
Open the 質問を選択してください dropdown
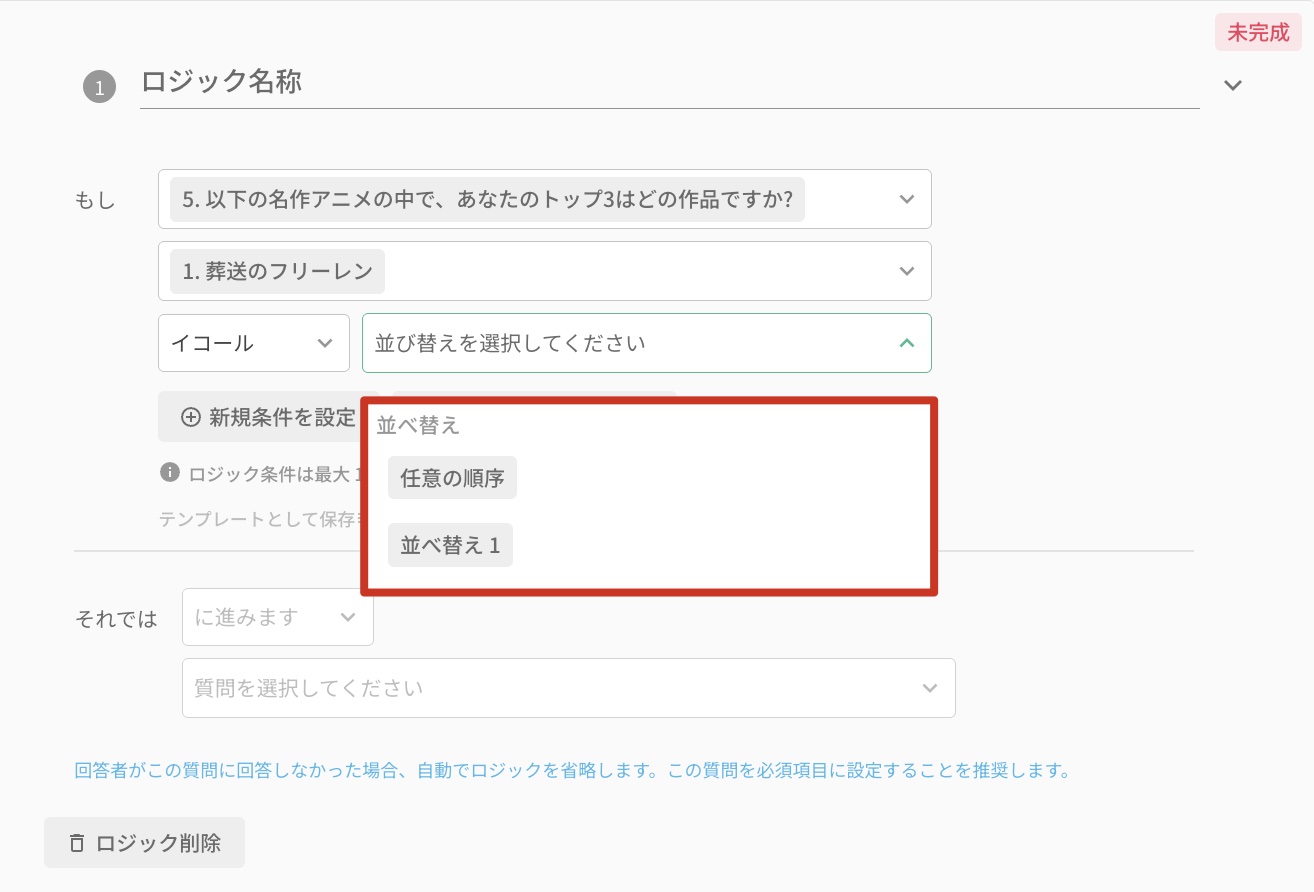click(569, 688)
